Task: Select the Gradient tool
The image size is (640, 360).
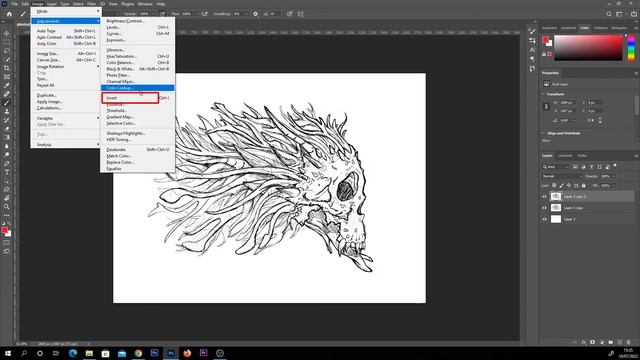Action: pyautogui.click(x=7, y=137)
